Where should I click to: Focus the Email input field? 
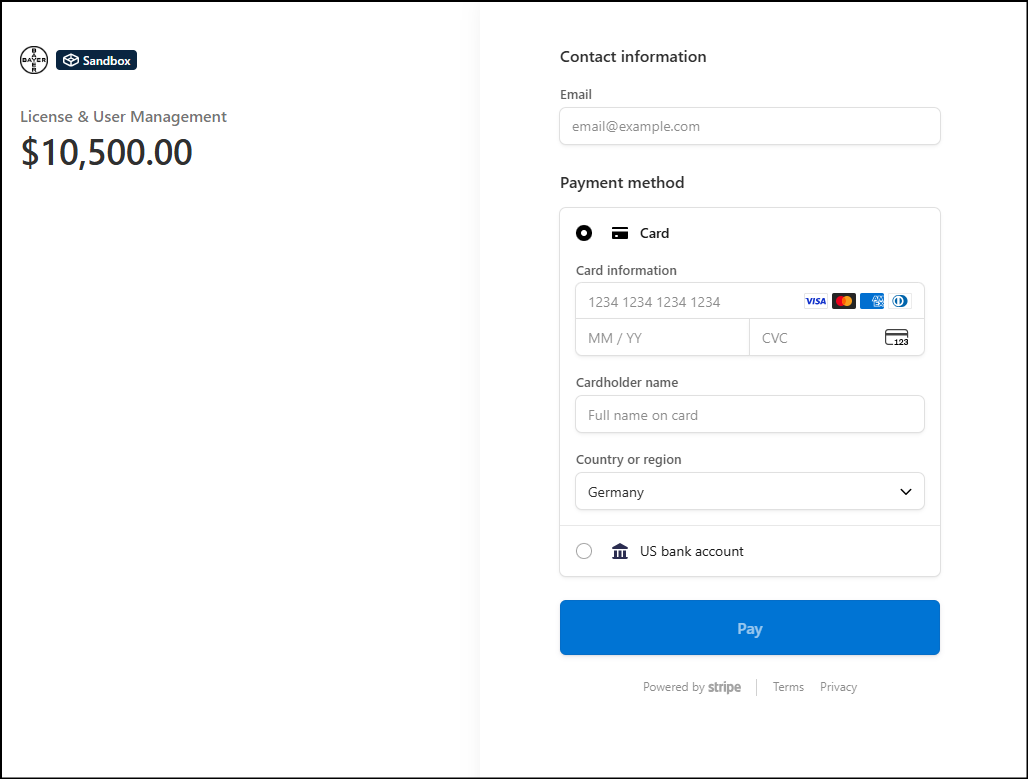point(749,127)
